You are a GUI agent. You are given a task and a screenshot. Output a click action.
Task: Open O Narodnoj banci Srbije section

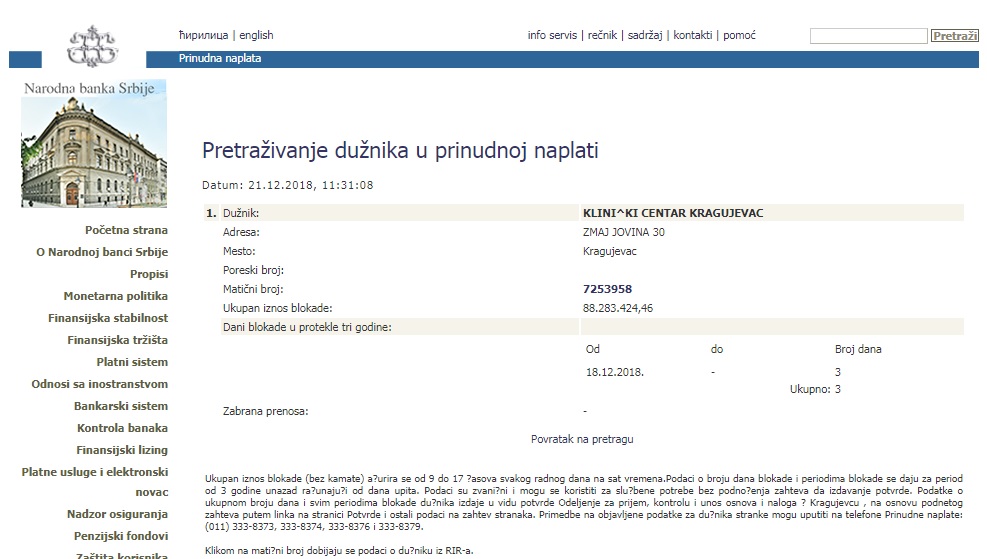(101, 252)
